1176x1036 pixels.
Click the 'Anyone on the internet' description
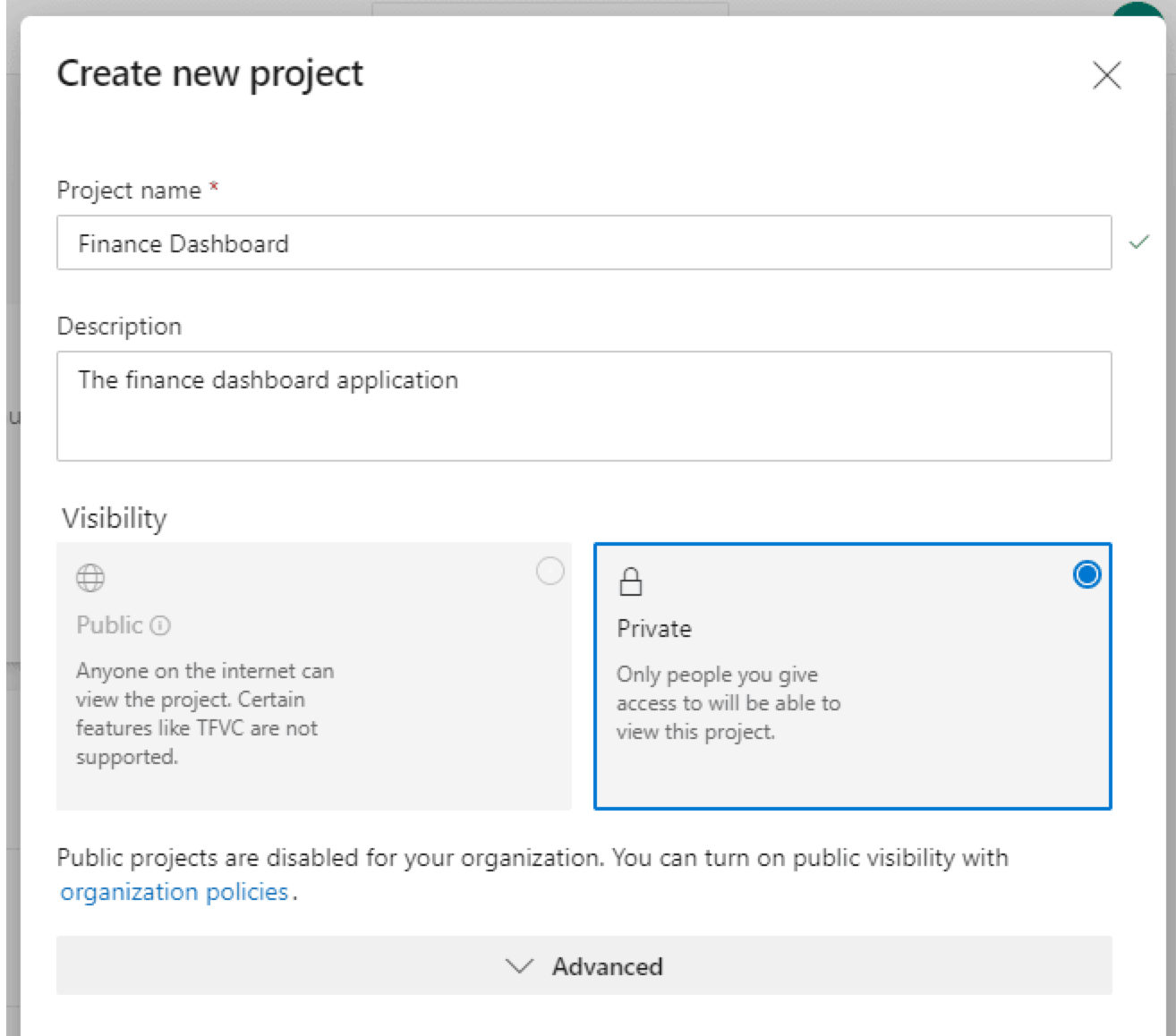[205, 714]
